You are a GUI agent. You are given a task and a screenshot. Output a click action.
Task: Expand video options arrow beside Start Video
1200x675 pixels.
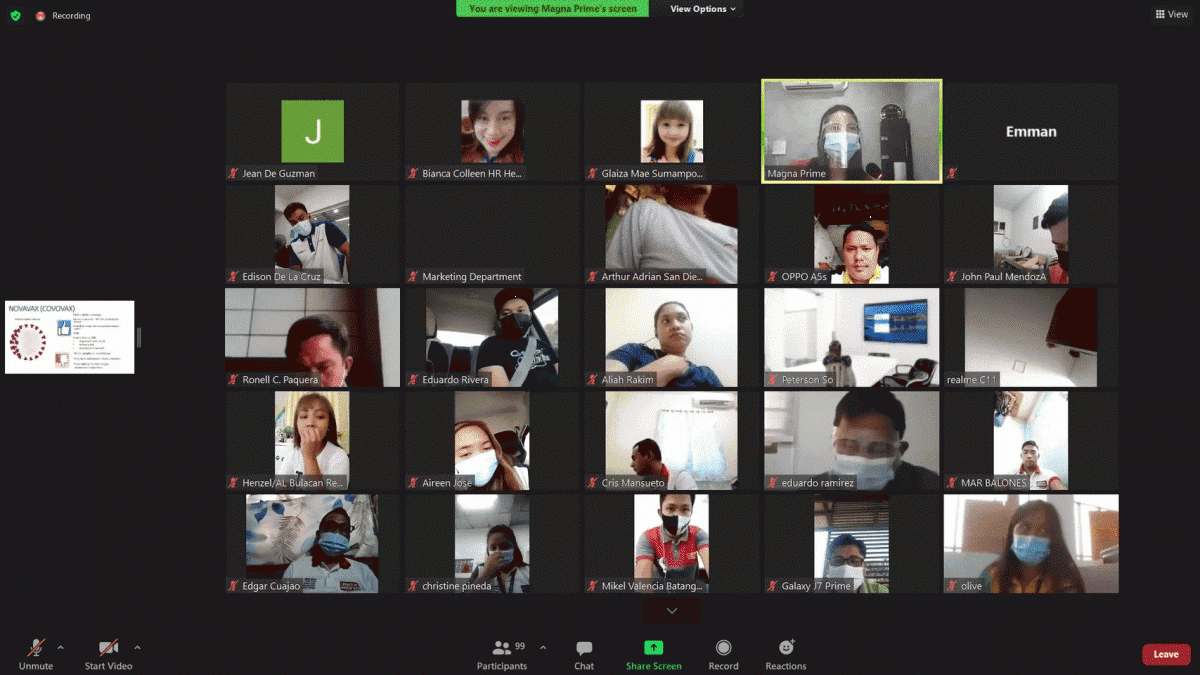137,647
